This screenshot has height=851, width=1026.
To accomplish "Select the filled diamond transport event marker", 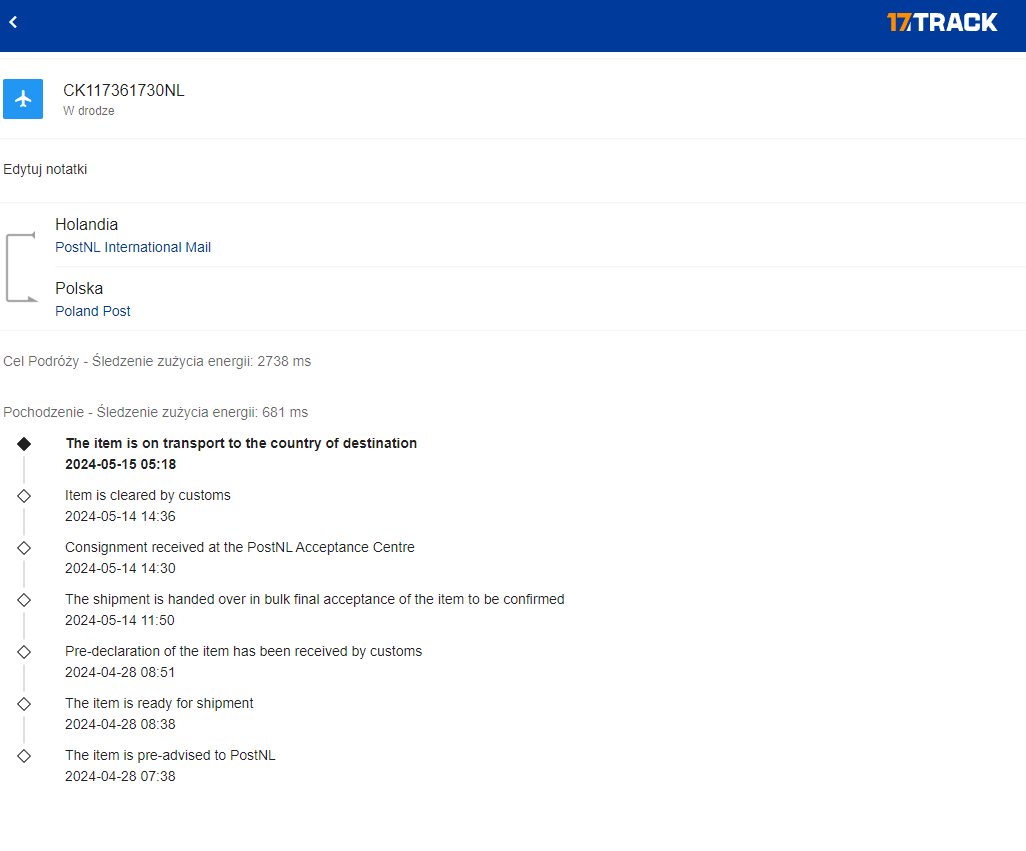I will 24,444.
